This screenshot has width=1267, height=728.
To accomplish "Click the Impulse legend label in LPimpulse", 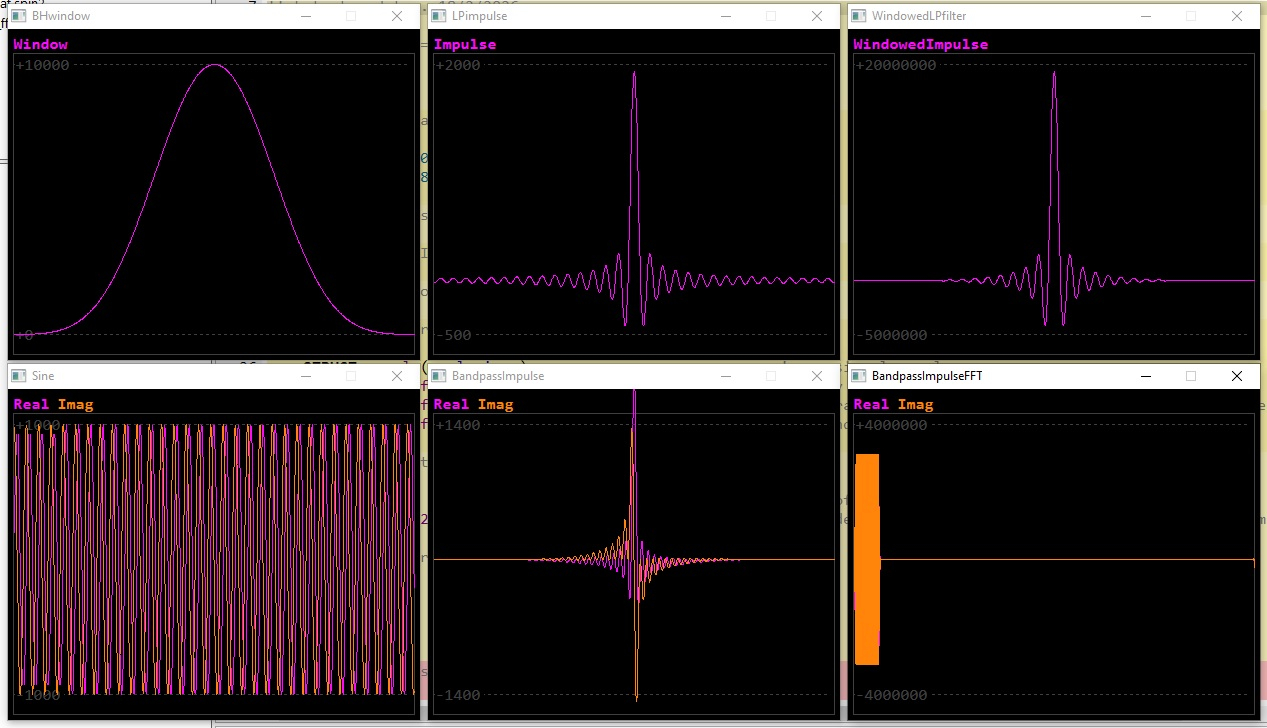I will click(x=464, y=44).
